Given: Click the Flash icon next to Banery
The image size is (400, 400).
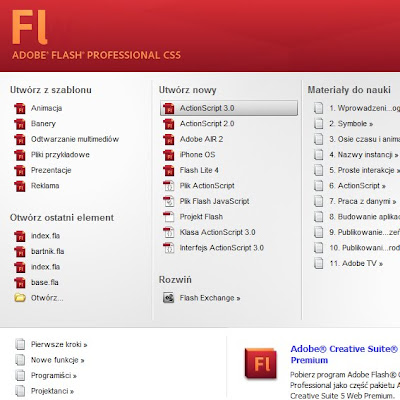Looking at the screenshot, I should coord(20,124).
